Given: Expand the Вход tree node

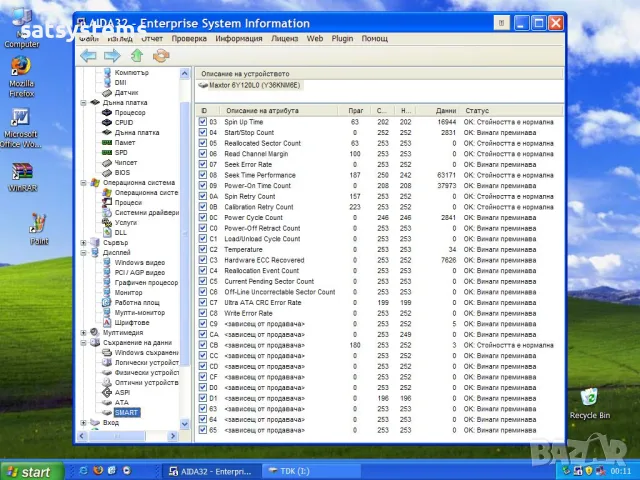Looking at the screenshot, I should tap(84, 422).
